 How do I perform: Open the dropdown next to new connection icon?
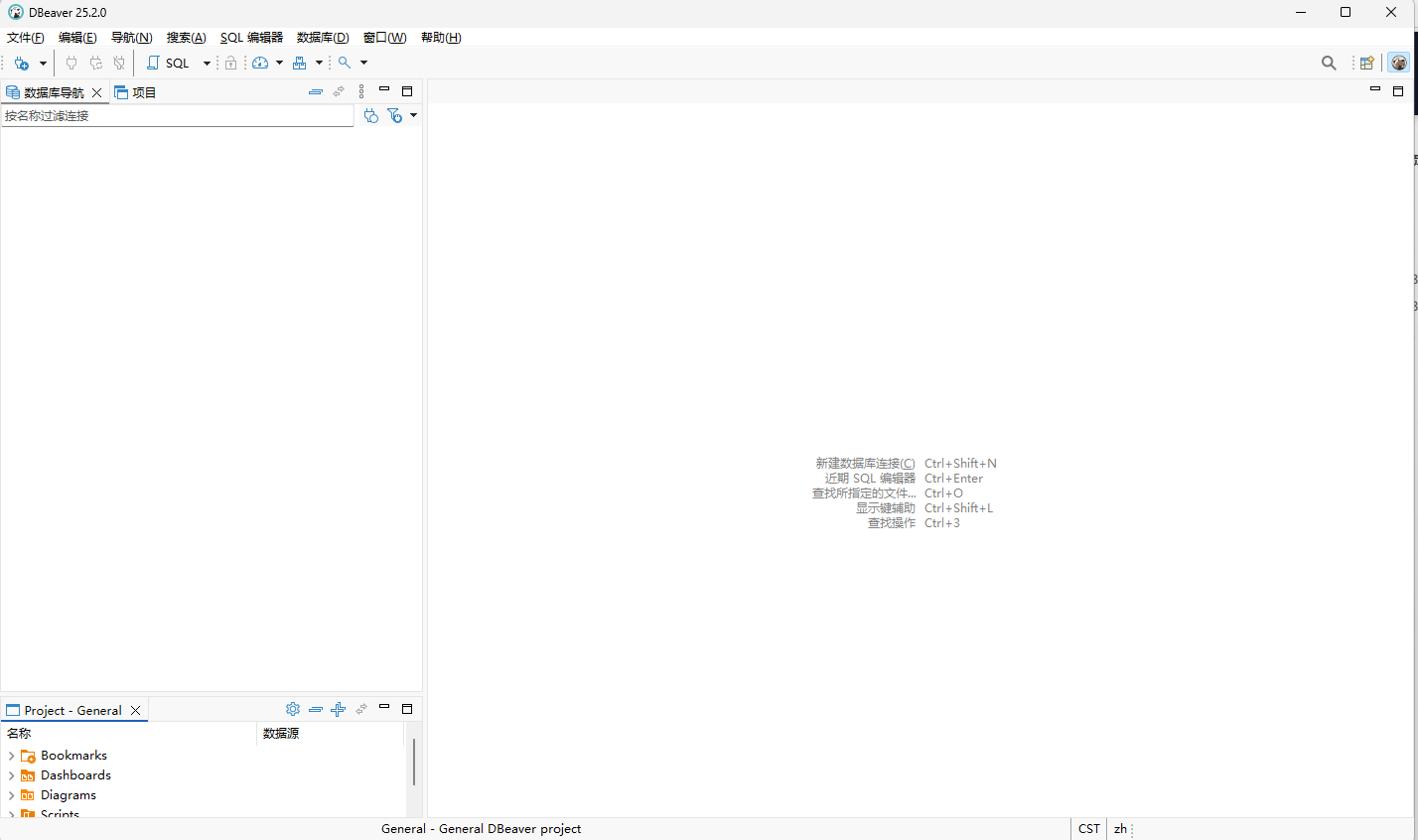(x=43, y=63)
